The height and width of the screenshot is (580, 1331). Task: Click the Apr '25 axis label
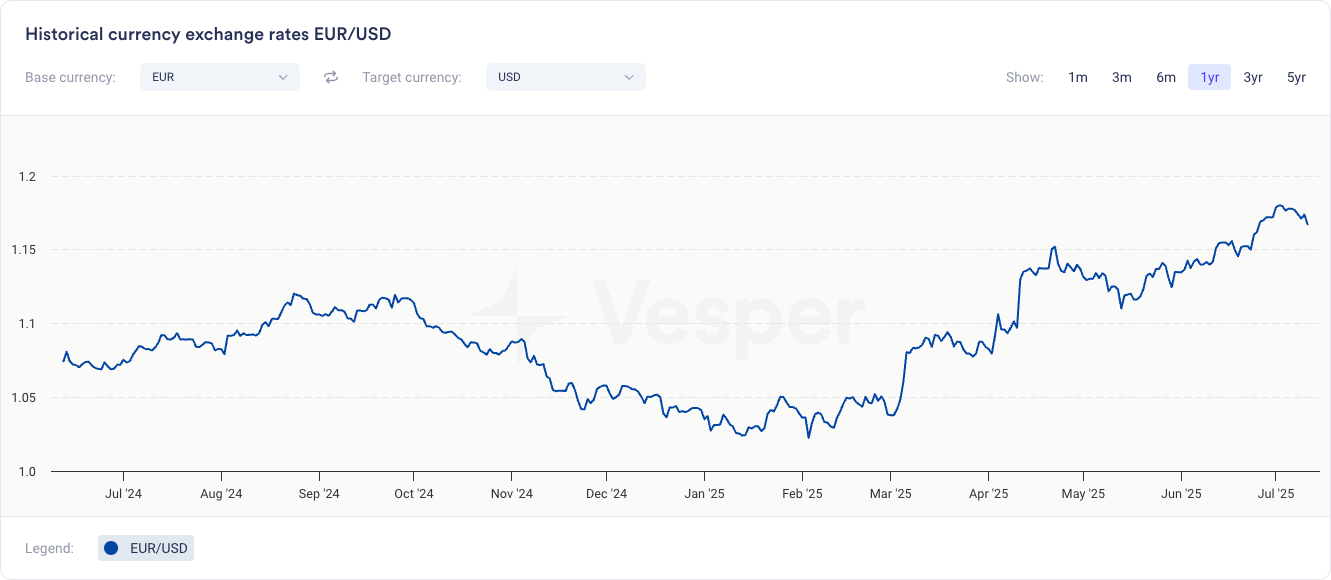[x=988, y=493]
